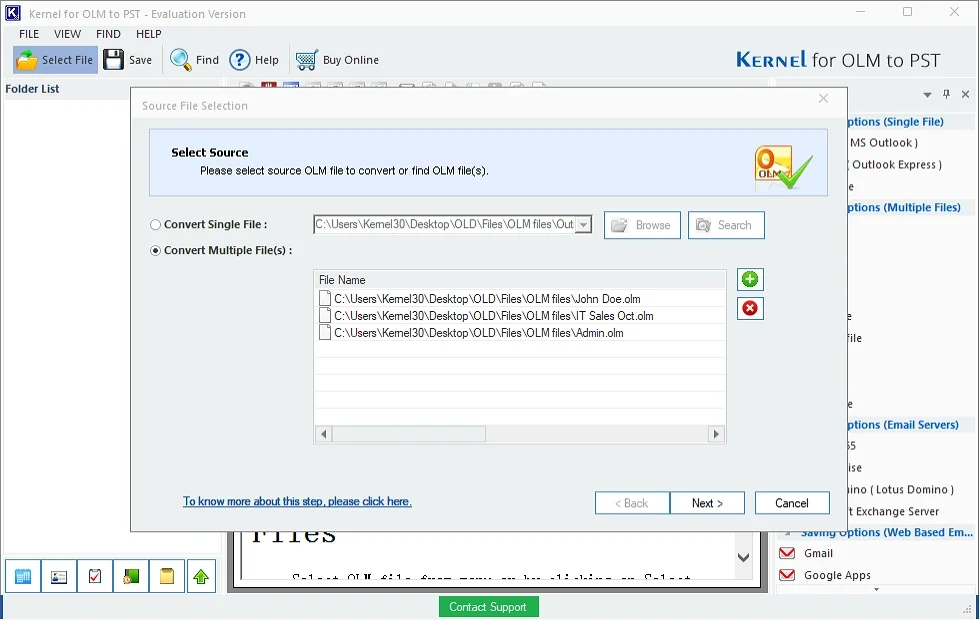This screenshot has width=980, height=620.
Task: Open the single file path dropdown
Action: coord(583,224)
